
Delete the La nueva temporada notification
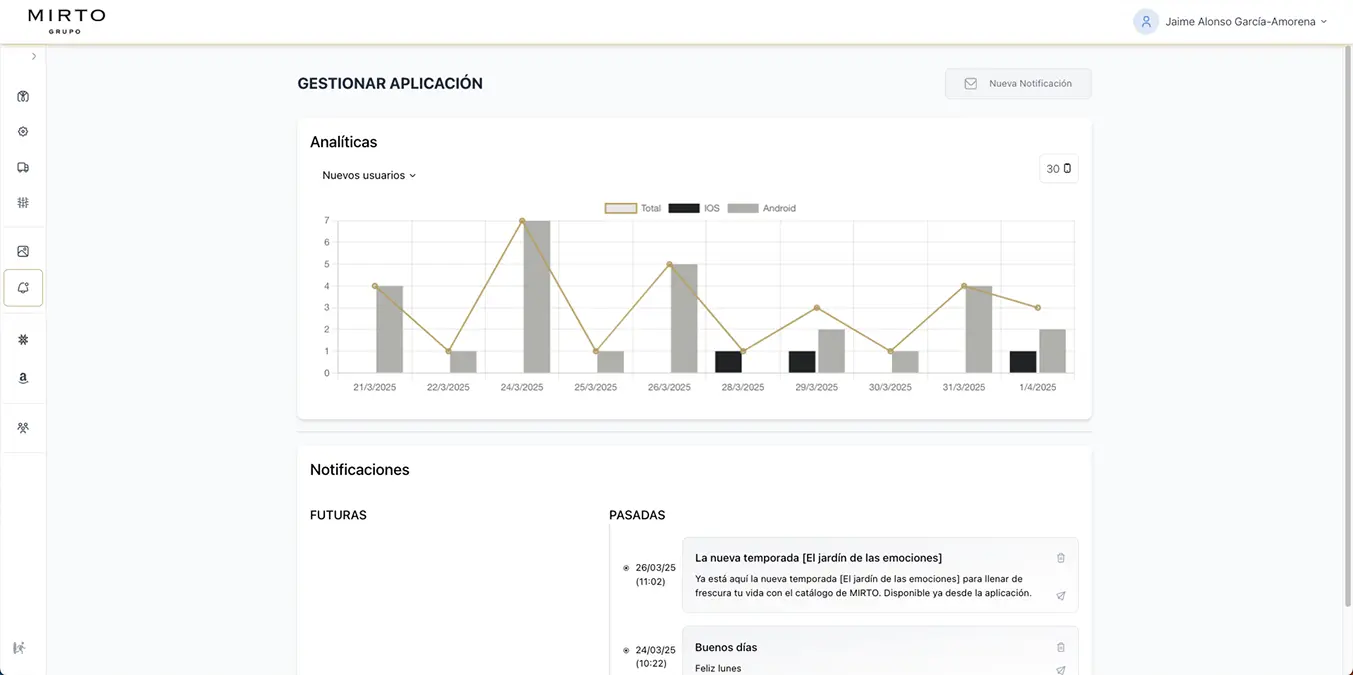[x=1061, y=558]
